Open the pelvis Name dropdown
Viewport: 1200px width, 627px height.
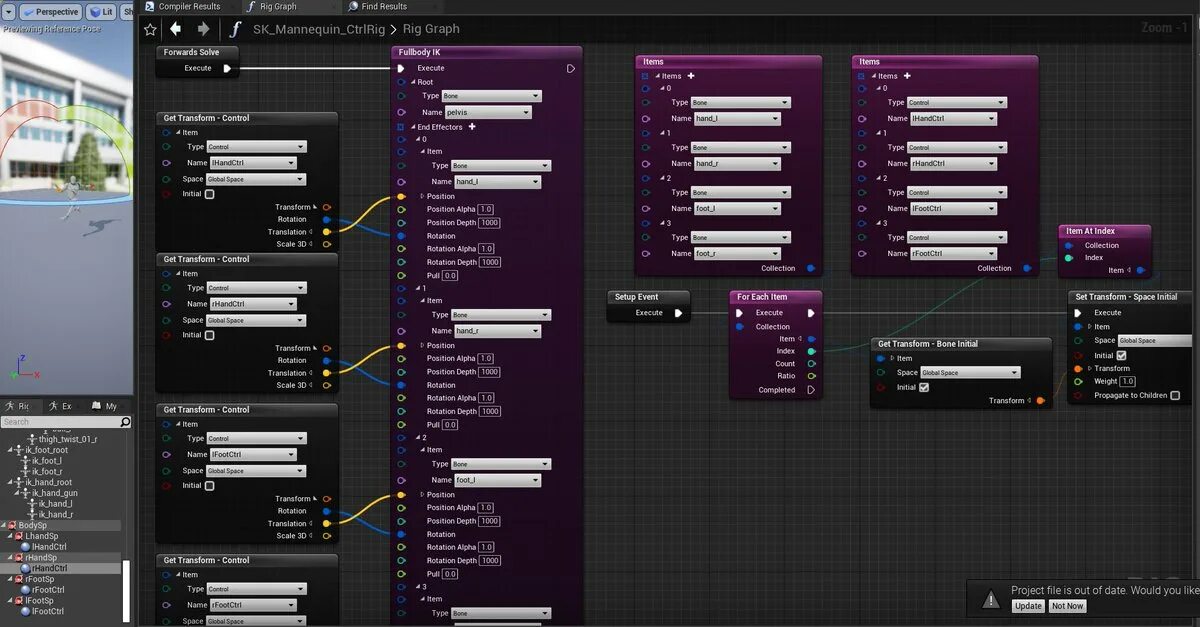click(488, 112)
